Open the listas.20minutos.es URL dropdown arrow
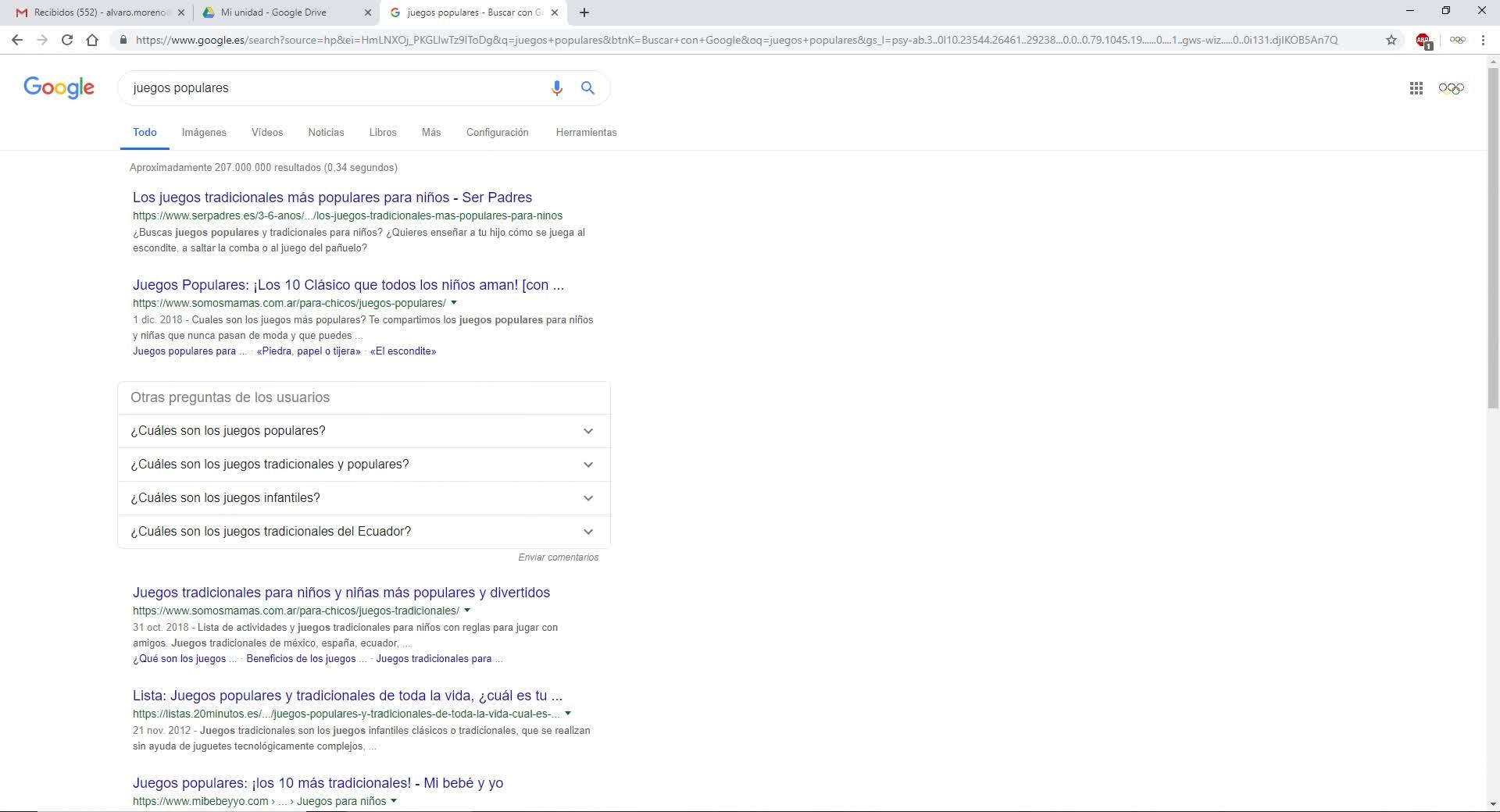Screen dimensions: 1500x812 tap(568, 714)
